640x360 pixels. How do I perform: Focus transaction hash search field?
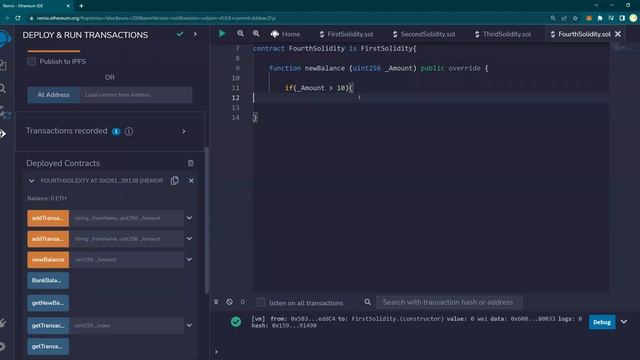(449, 302)
